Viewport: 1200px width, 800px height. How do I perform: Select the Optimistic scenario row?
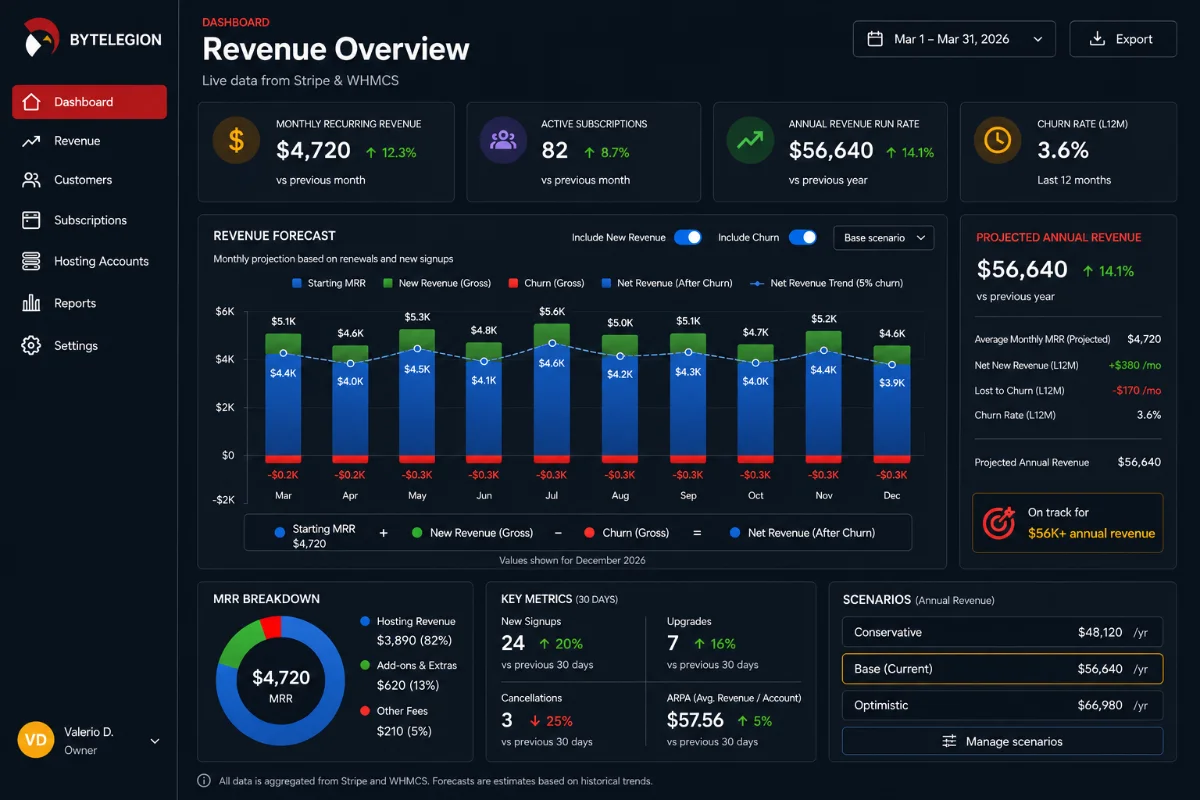[1002, 705]
